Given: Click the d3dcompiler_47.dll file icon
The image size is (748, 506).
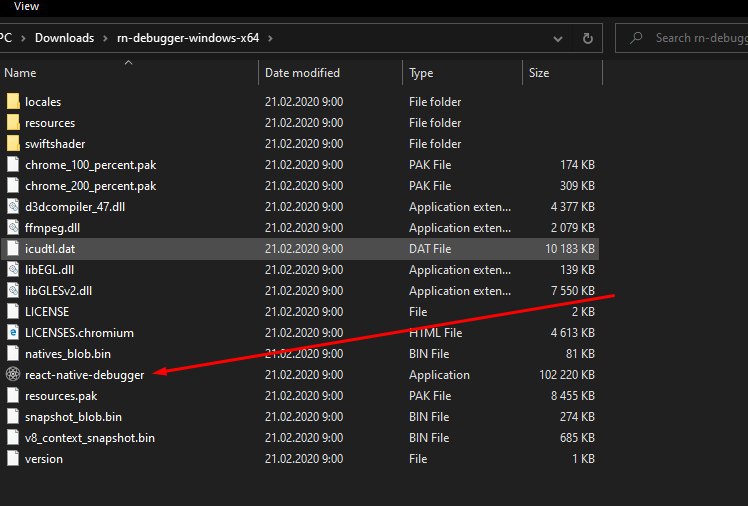Looking at the screenshot, I should [13, 207].
